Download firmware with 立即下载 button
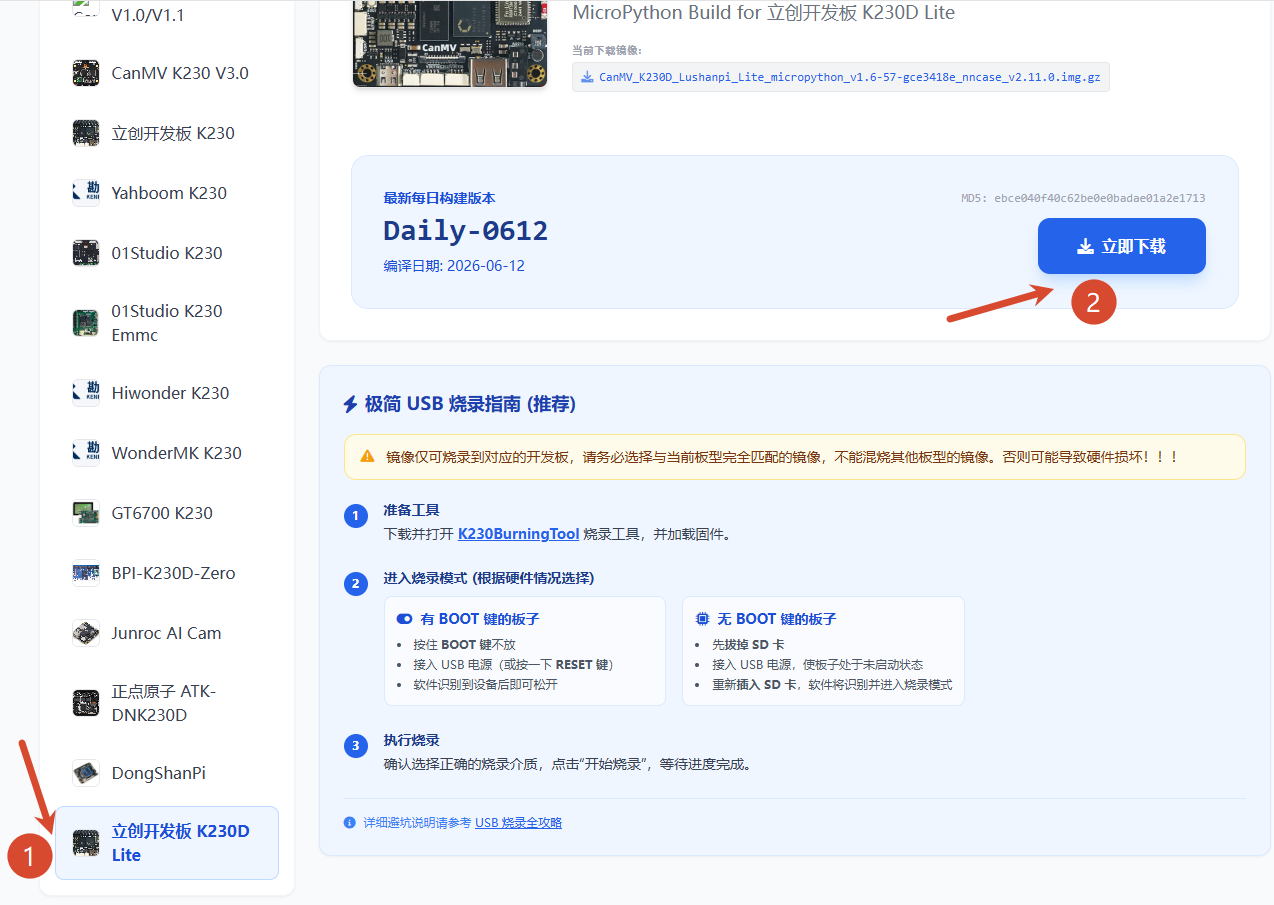This screenshot has height=905, width=1274. [x=1122, y=246]
